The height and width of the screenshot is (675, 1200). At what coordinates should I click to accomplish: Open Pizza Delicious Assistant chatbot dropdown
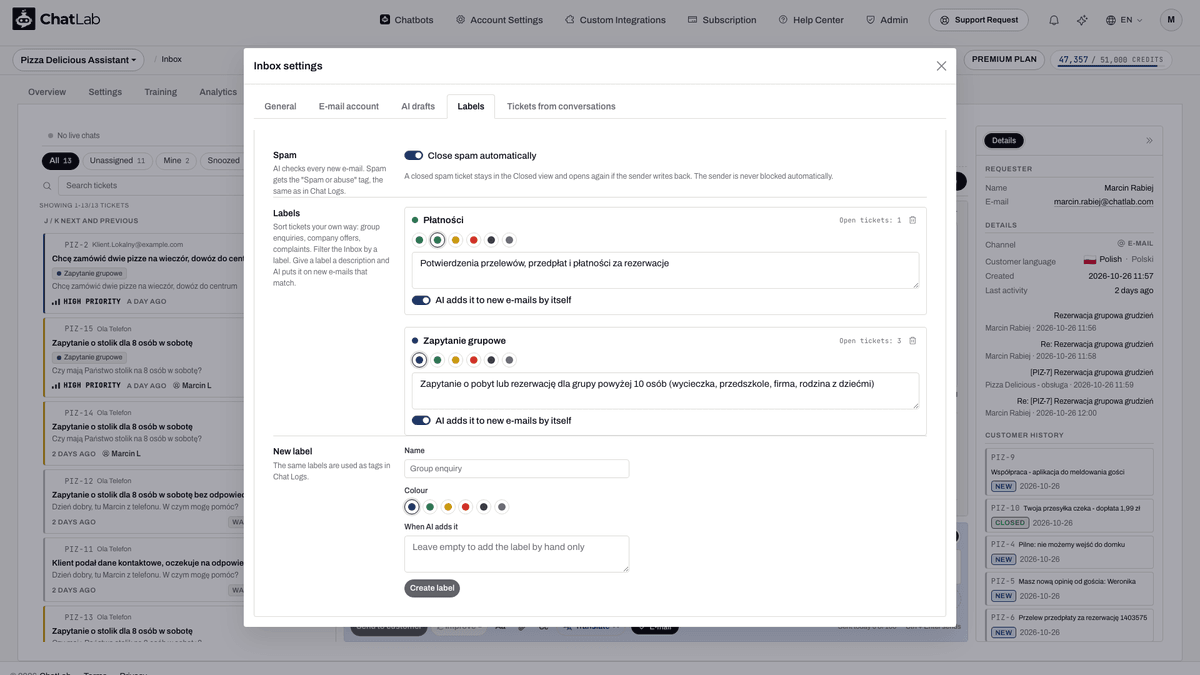click(78, 60)
